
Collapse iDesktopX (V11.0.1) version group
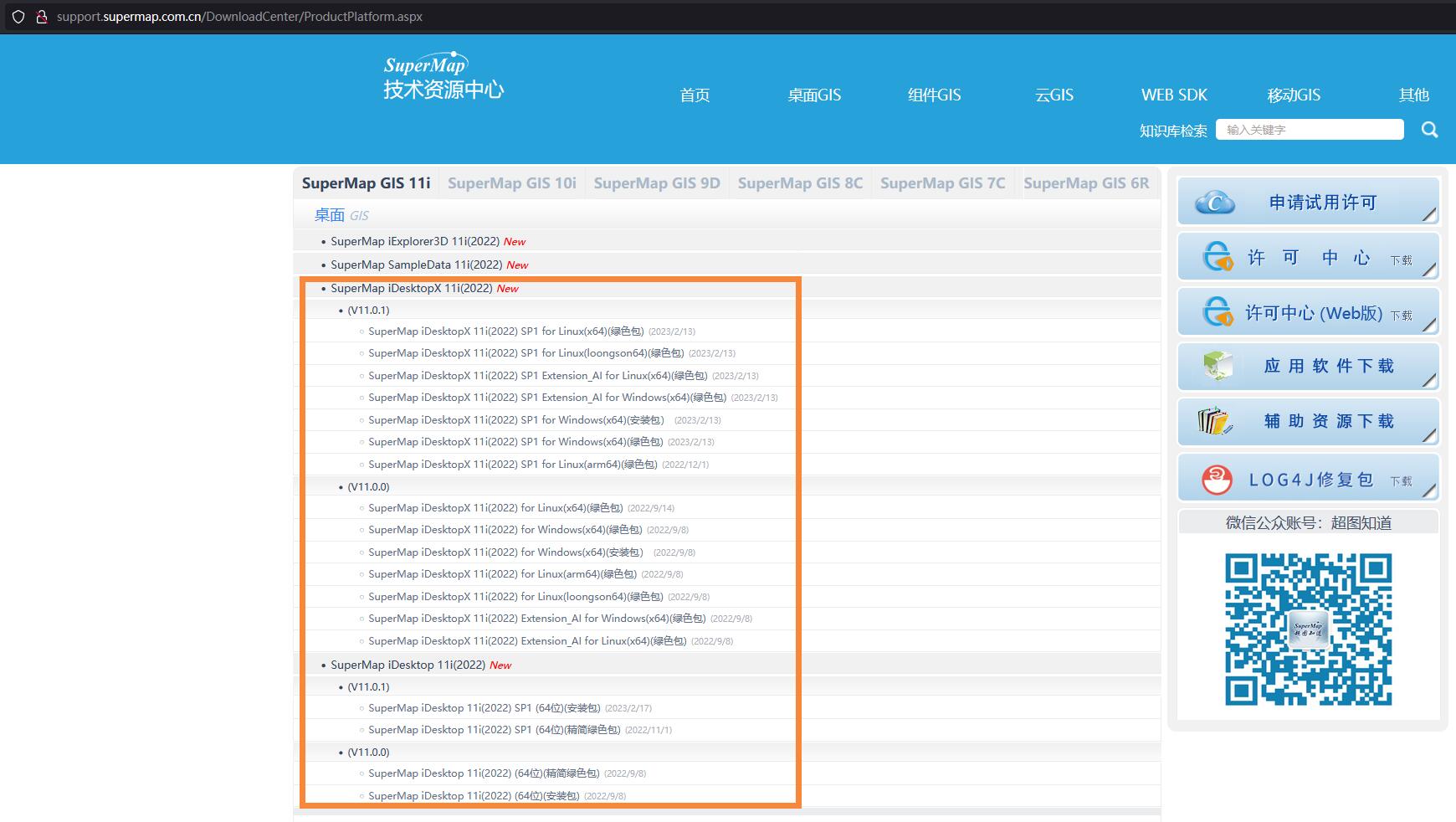pyautogui.click(x=368, y=310)
